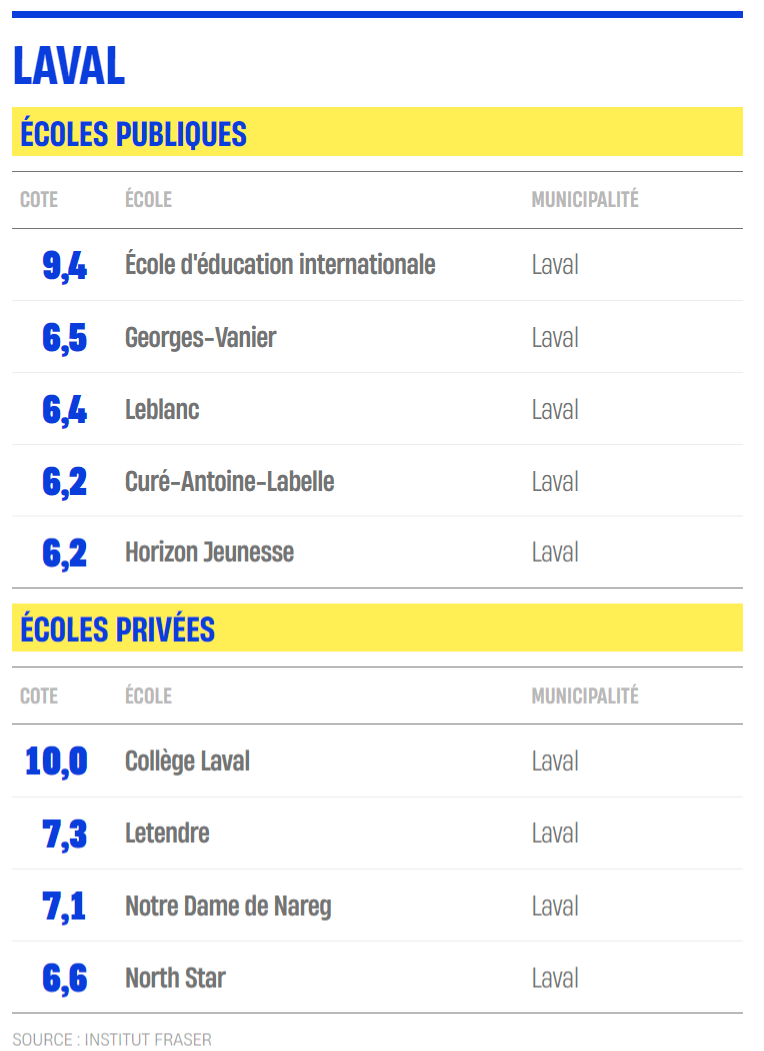Click the LAVAL region title
The height and width of the screenshot is (1051, 764).
point(69,66)
